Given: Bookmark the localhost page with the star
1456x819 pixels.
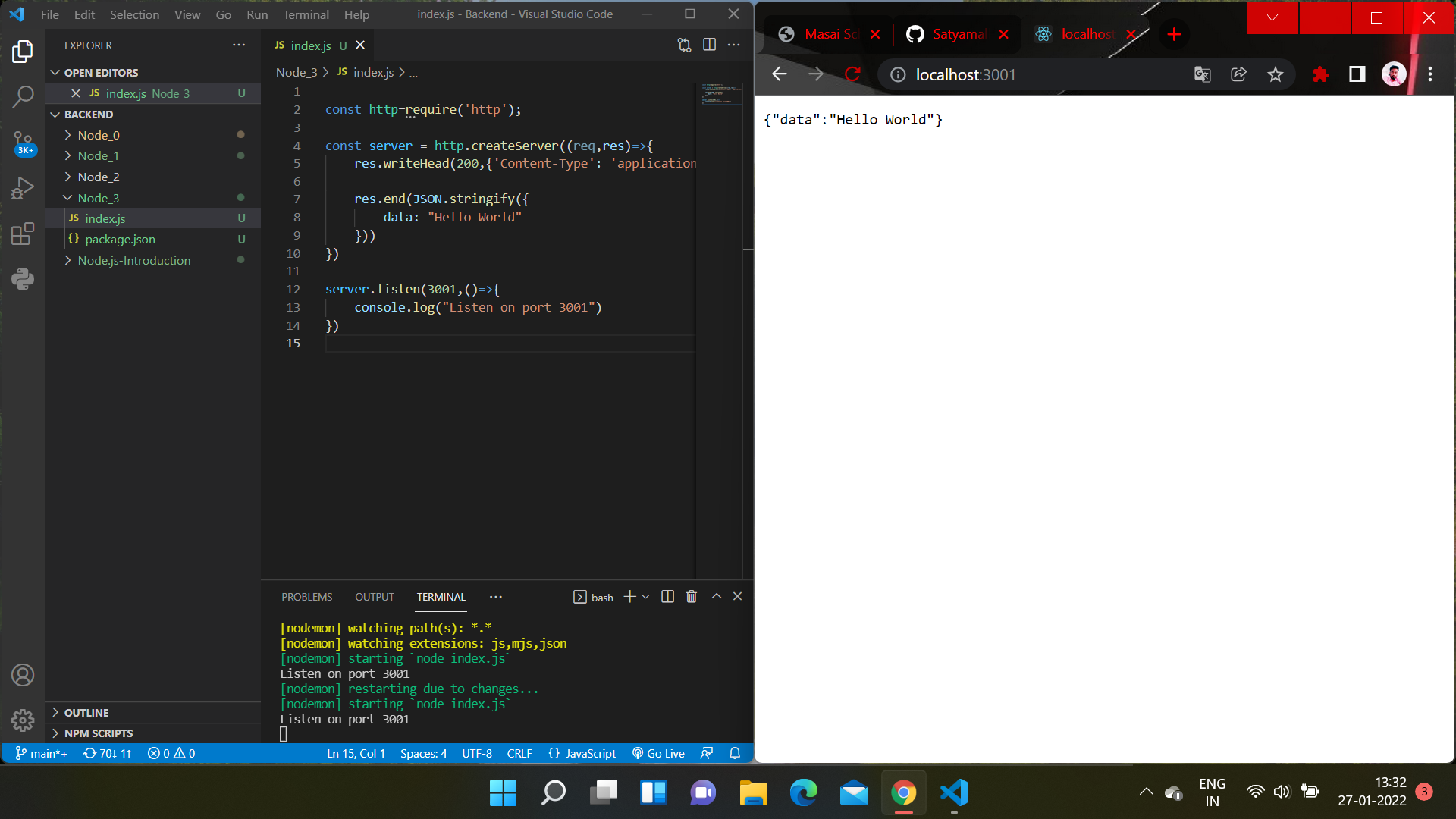Looking at the screenshot, I should pyautogui.click(x=1276, y=74).
